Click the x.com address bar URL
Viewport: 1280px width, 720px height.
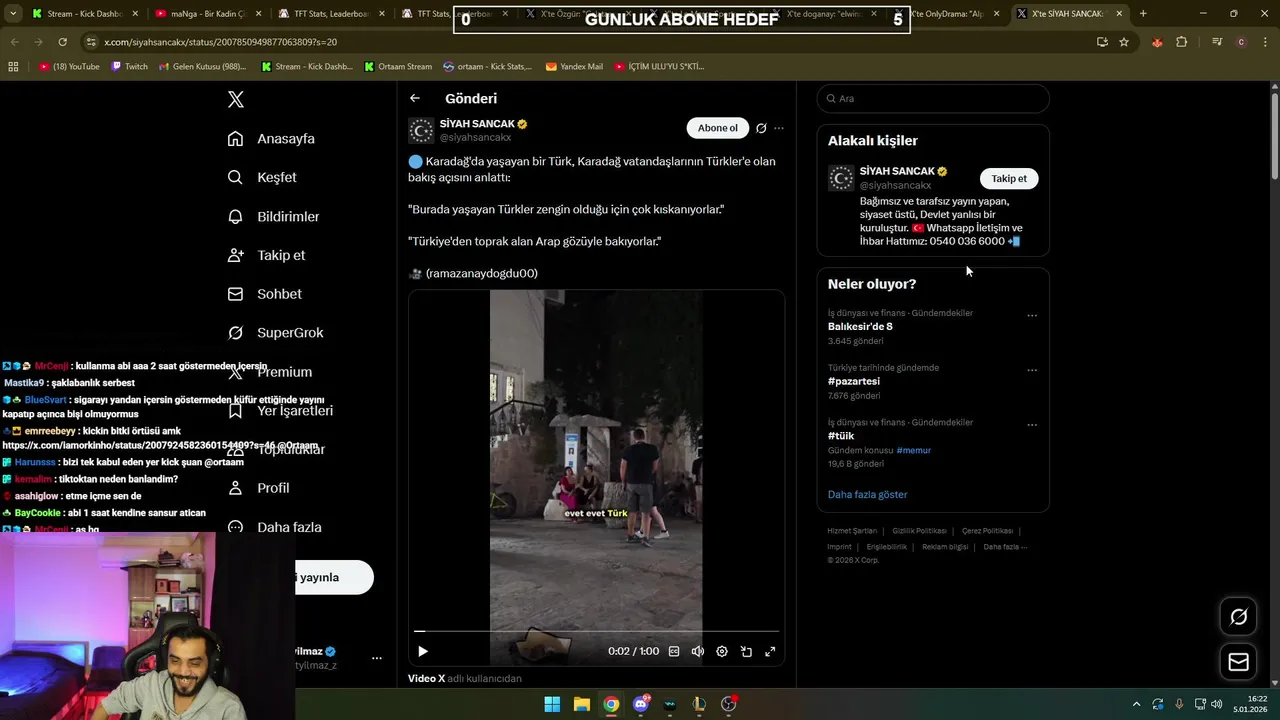tap(221, 42)
